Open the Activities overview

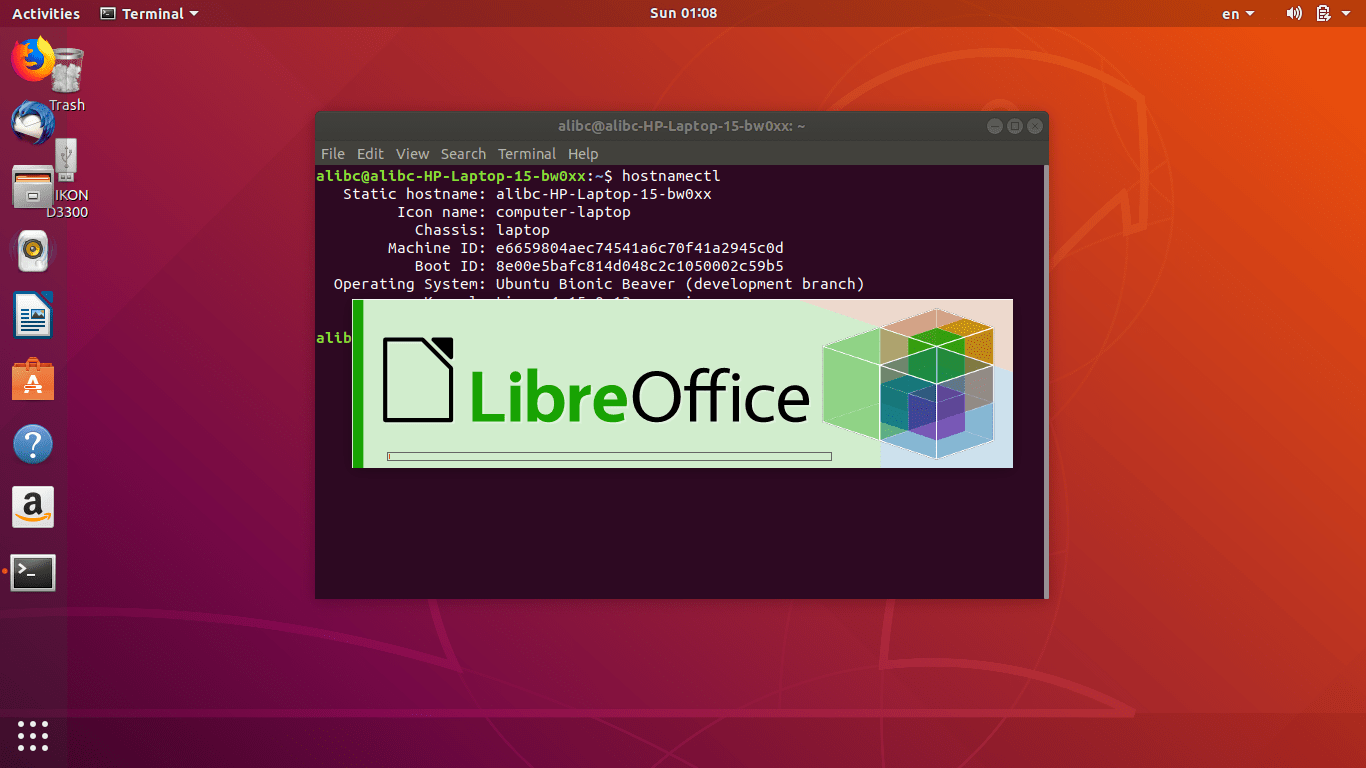tap(46, 14)
